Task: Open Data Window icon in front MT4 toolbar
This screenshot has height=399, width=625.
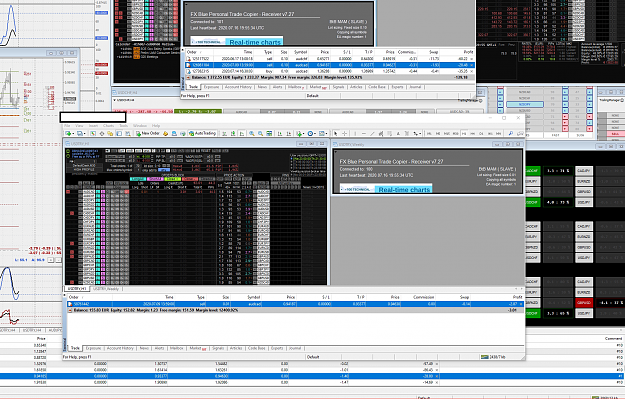Action: pos(102,134)
